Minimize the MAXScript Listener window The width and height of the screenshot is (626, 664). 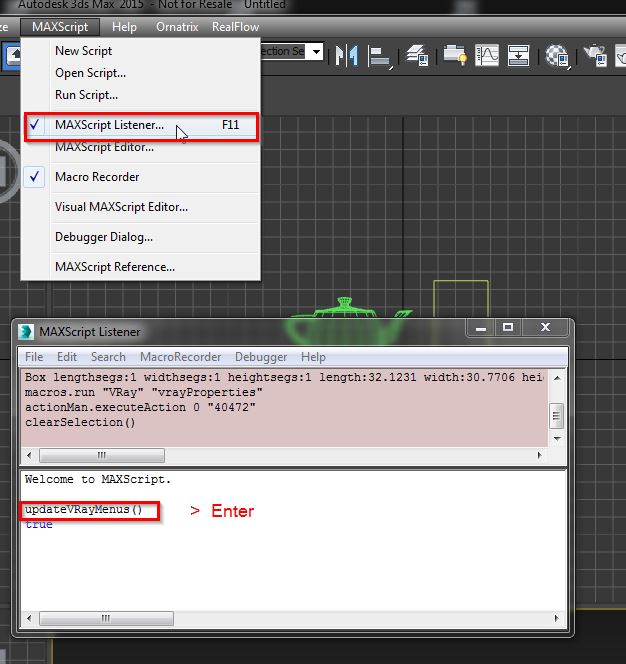(x=481, y=328)
